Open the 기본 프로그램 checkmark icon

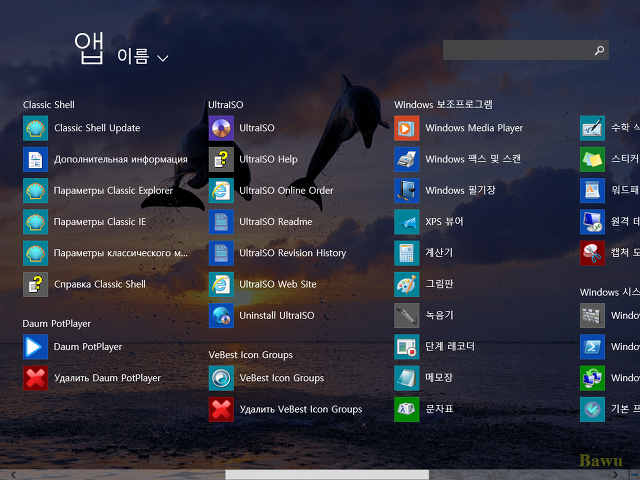pyautogui.click(x=592, y=409)
